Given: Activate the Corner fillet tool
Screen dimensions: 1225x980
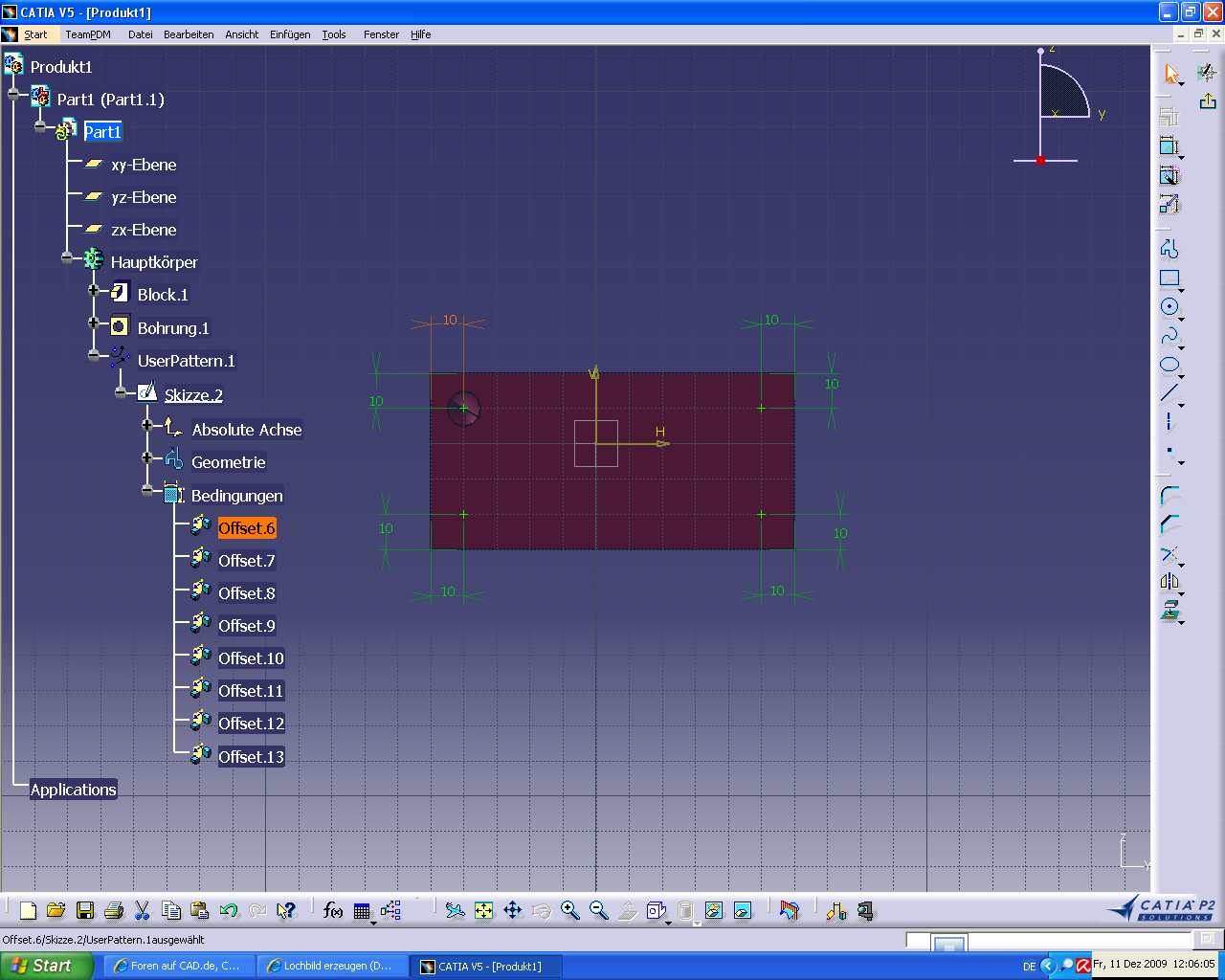Looking at the screenshot, I should point(1169,496).
